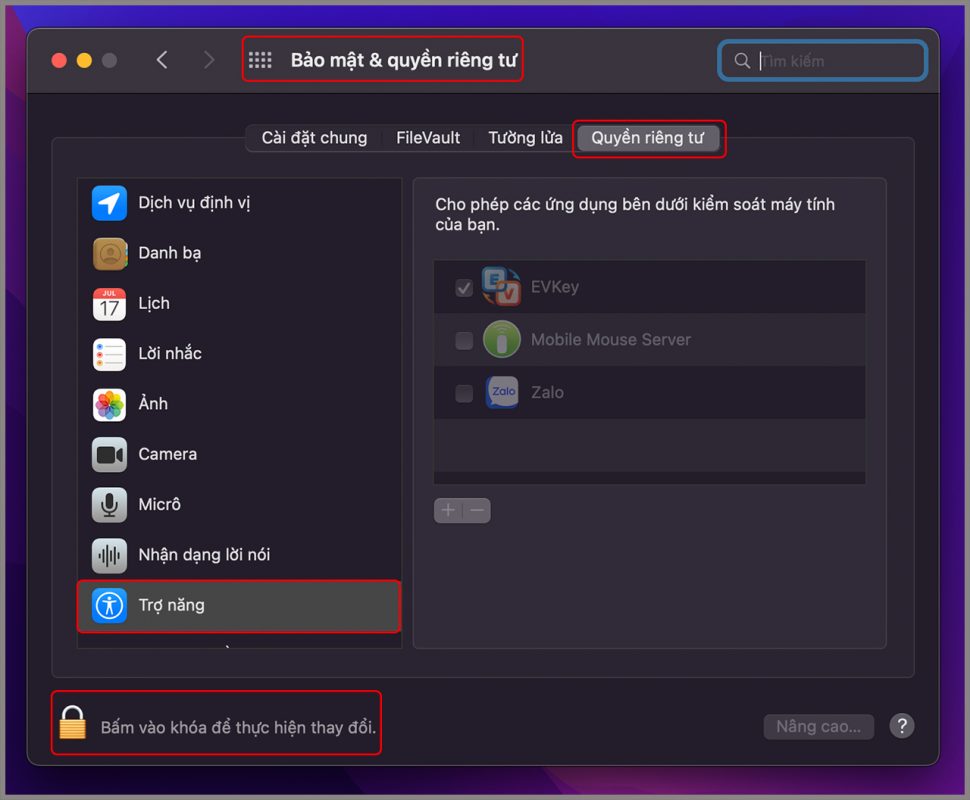Choose the Ảnh photos icon
The height and width of the screenshot is (800, 970).
pyautogui.click(x=110, y=404)
